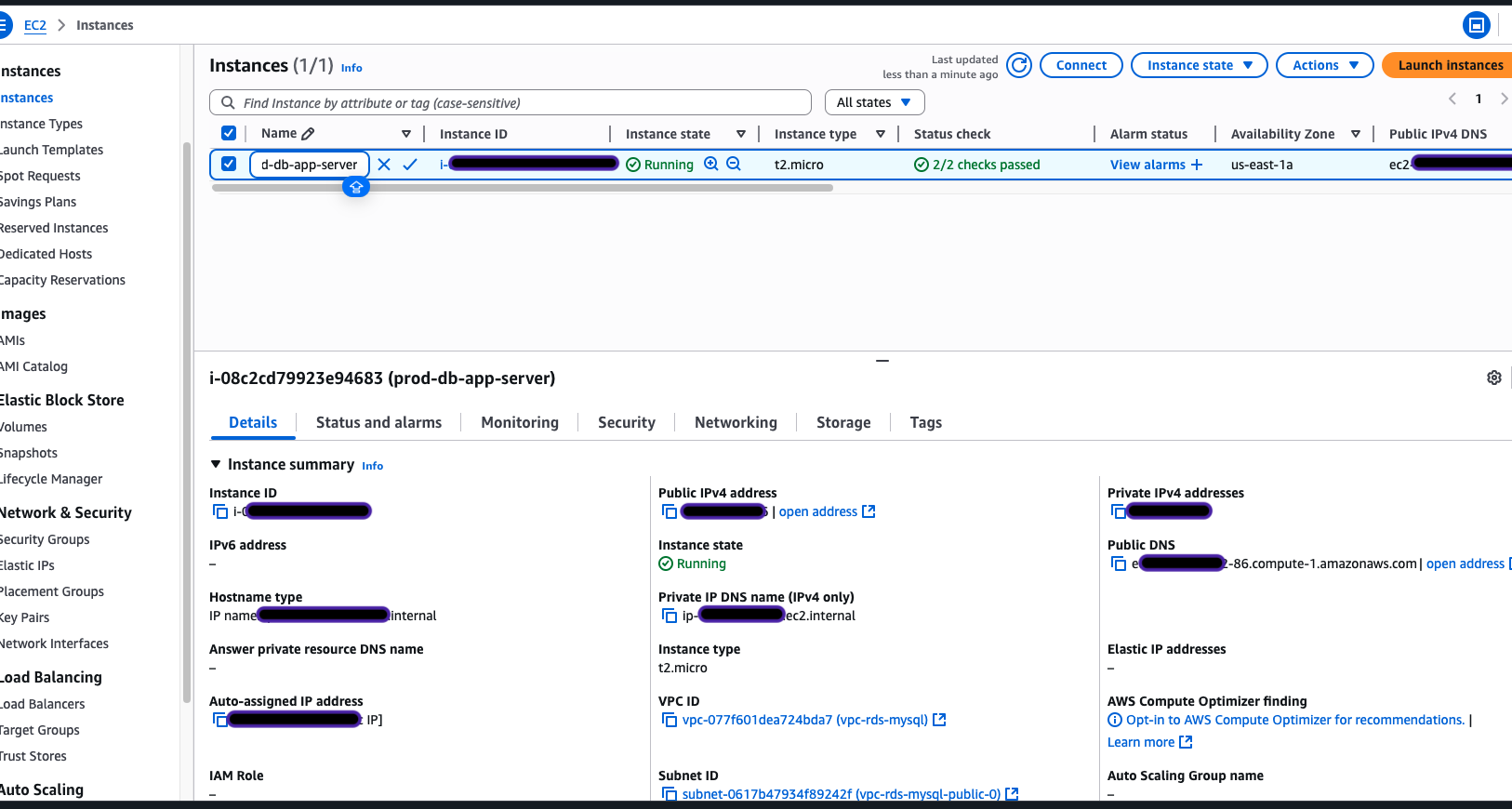Open Load Balancers in sidebar
The height and width of the screenshot is (809, 1512).
point(42,704)
